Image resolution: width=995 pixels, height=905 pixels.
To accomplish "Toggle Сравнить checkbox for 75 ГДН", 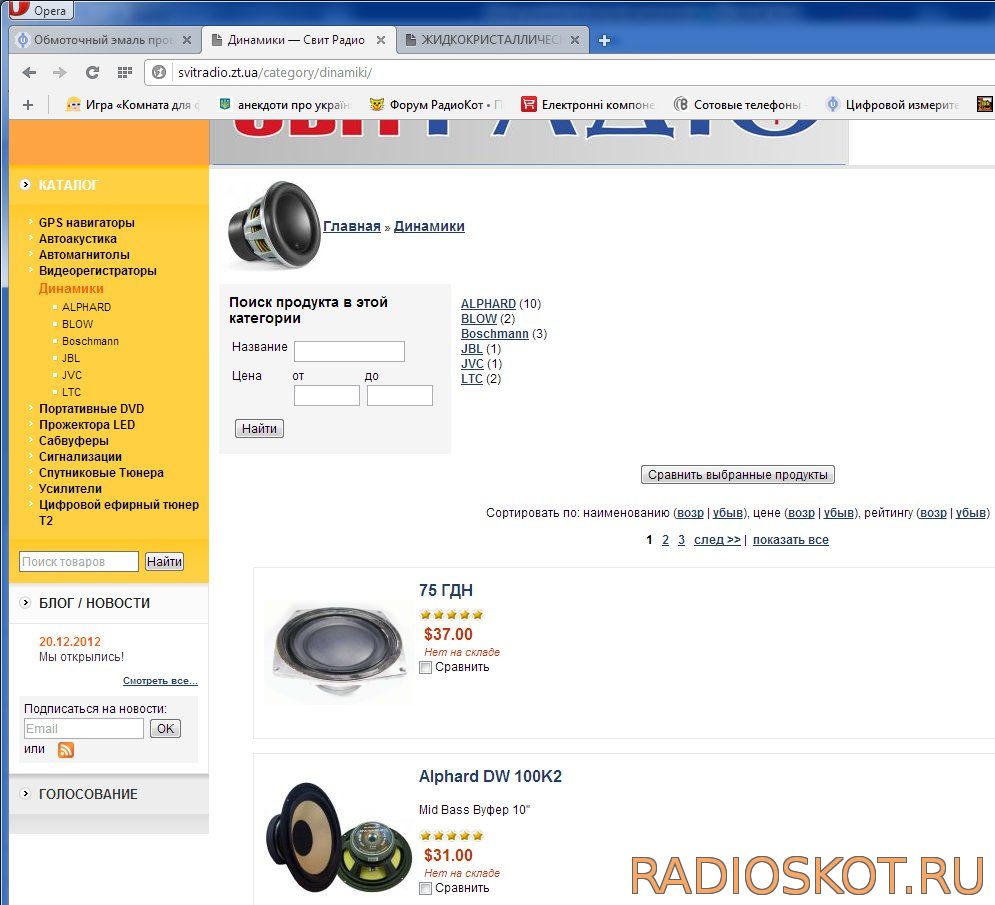I will coord(426,668).
